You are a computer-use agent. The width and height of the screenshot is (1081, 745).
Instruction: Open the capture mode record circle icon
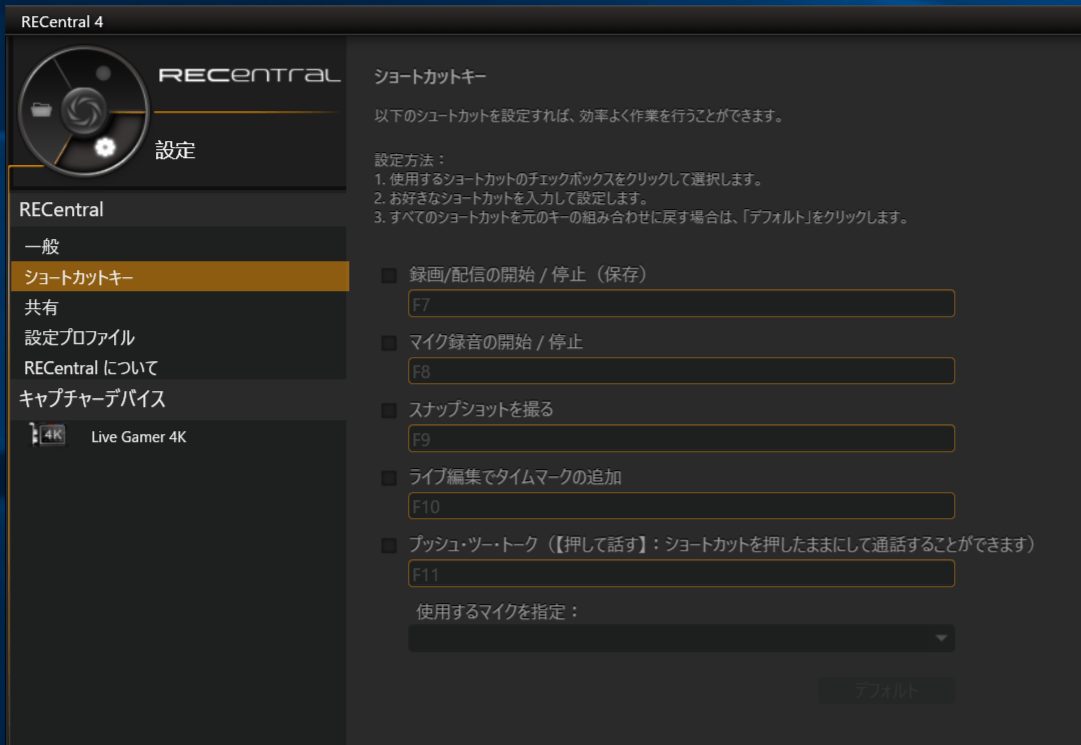[x=103, y=73]
